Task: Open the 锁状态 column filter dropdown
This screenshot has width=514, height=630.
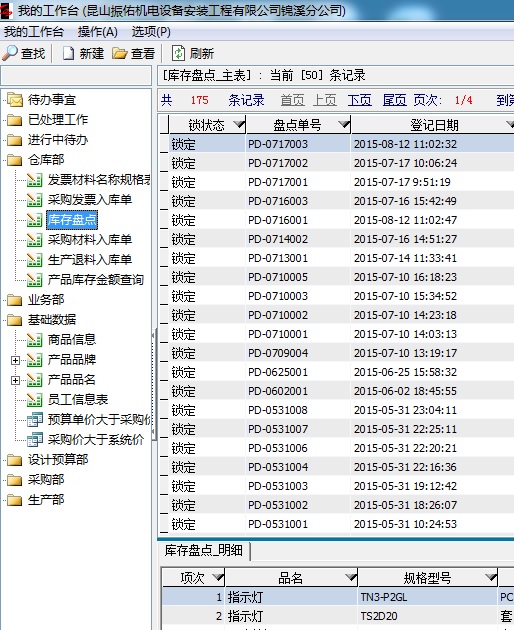Action: [x=239, y=124]
